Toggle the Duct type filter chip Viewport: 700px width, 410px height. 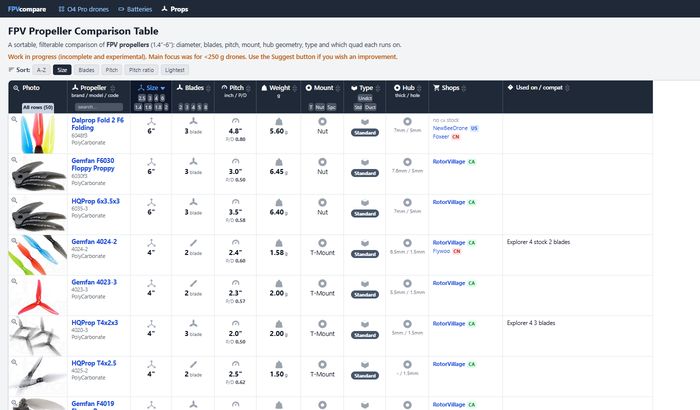coord(370,107)
